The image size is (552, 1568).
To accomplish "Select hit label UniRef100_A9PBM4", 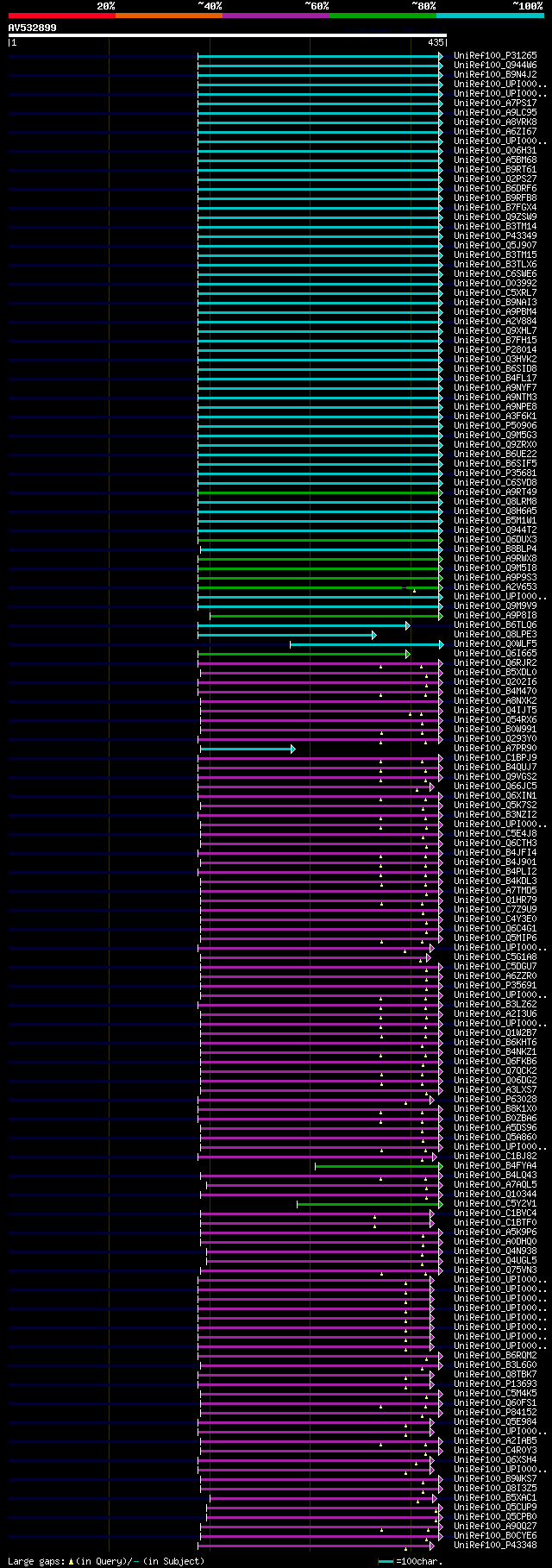I will [x=495, y=312].
